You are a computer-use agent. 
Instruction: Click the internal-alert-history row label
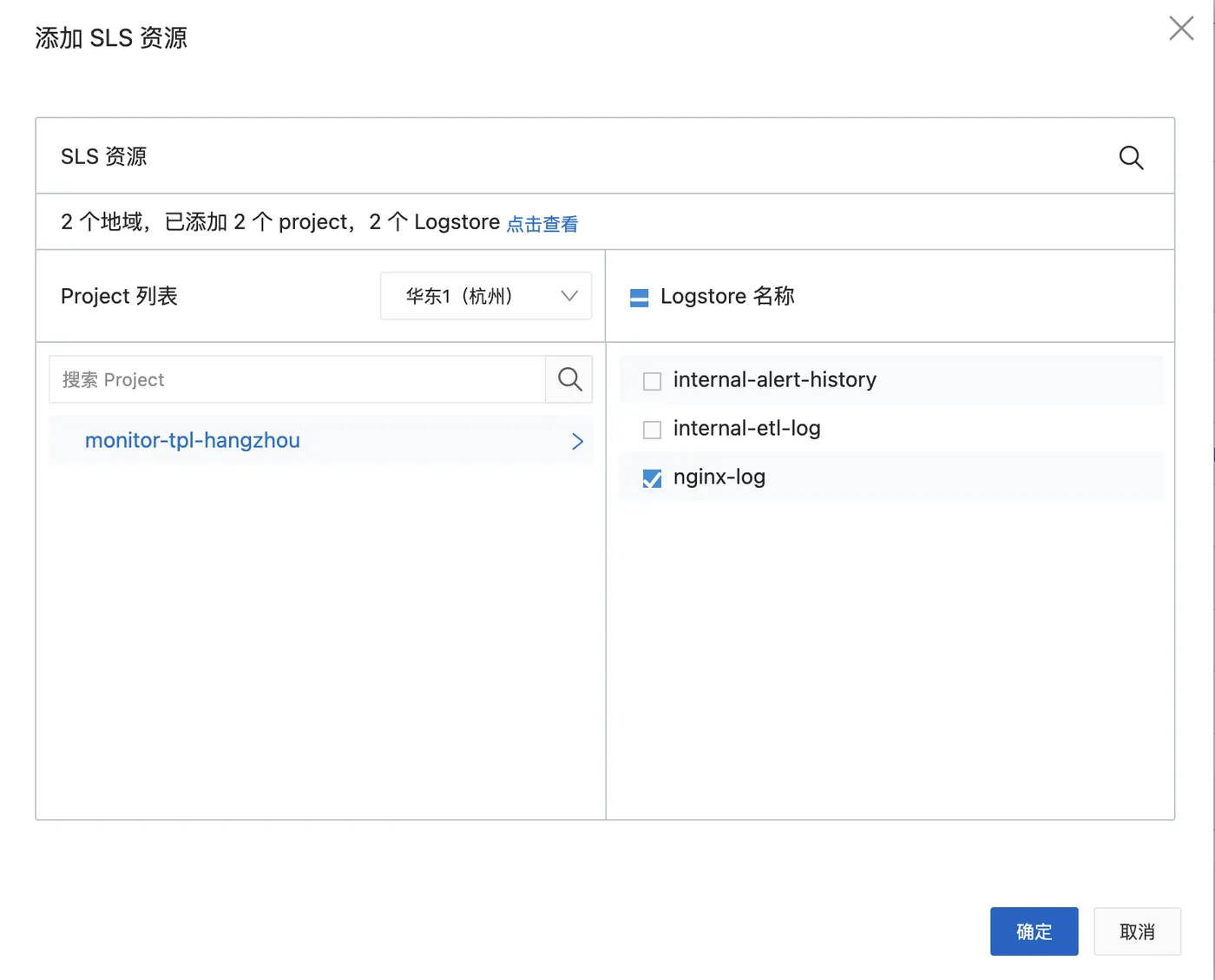click(774, 380)
